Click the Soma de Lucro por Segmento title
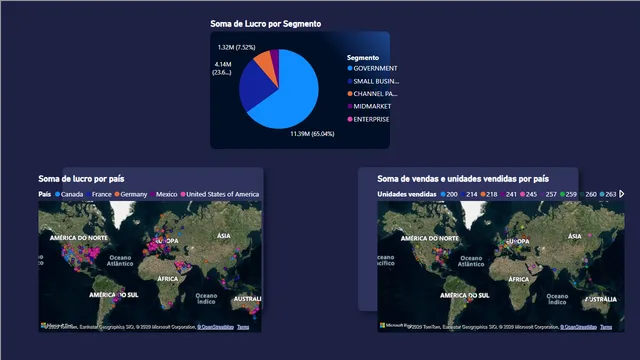 pyautogui.click(x=266, y=24)
